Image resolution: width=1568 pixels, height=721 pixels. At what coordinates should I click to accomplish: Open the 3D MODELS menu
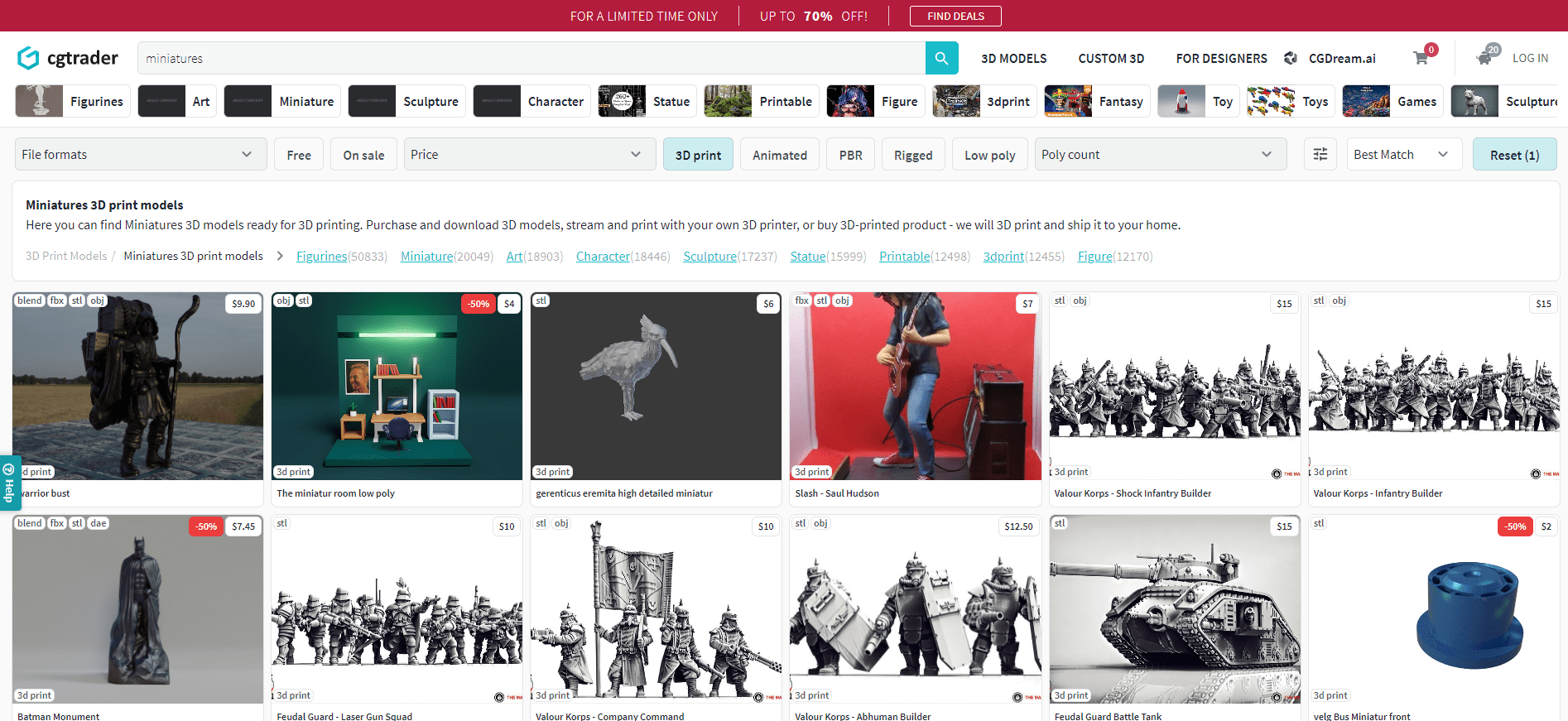pyautogui.click(x=1013, y=59)
